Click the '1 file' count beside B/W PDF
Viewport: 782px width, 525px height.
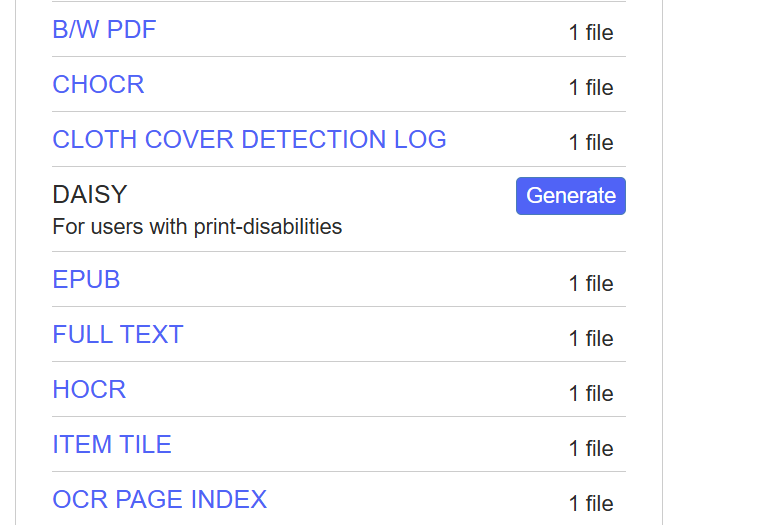coord(590,33)
